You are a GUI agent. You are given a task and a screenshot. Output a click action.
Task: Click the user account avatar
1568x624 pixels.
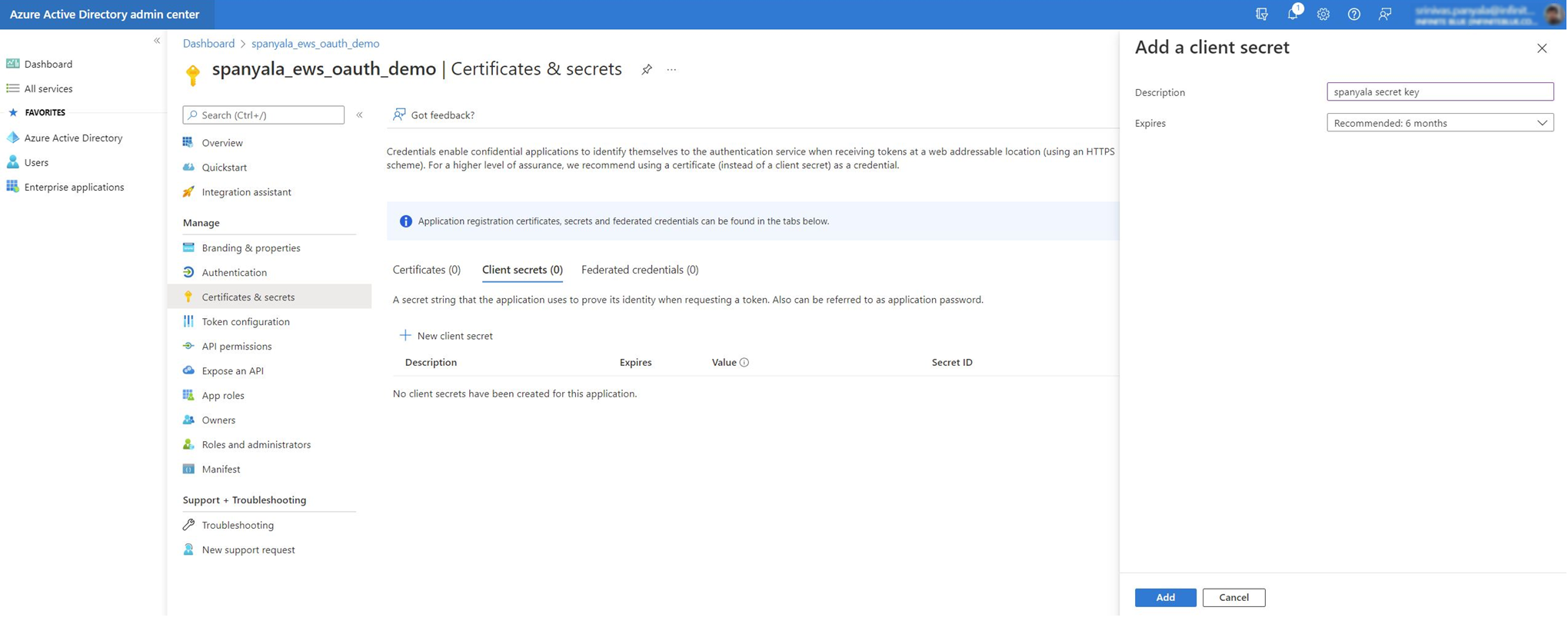1553,15
